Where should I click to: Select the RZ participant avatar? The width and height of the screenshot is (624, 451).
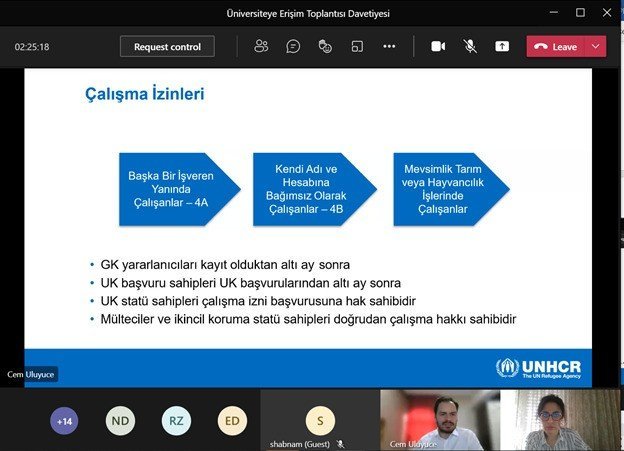click(x=176, y=421)
